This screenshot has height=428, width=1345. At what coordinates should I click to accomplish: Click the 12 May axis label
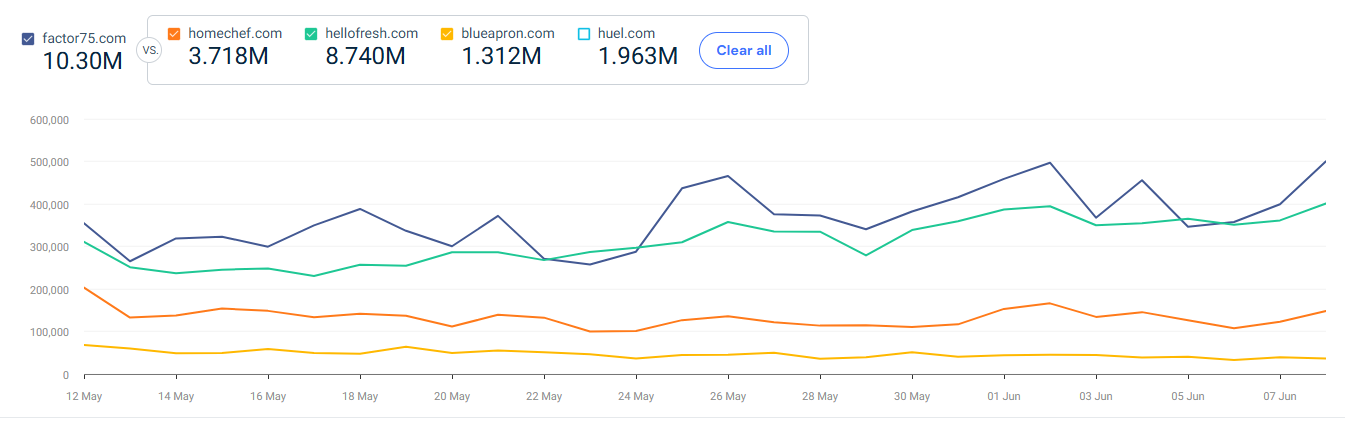coord(84,397)
